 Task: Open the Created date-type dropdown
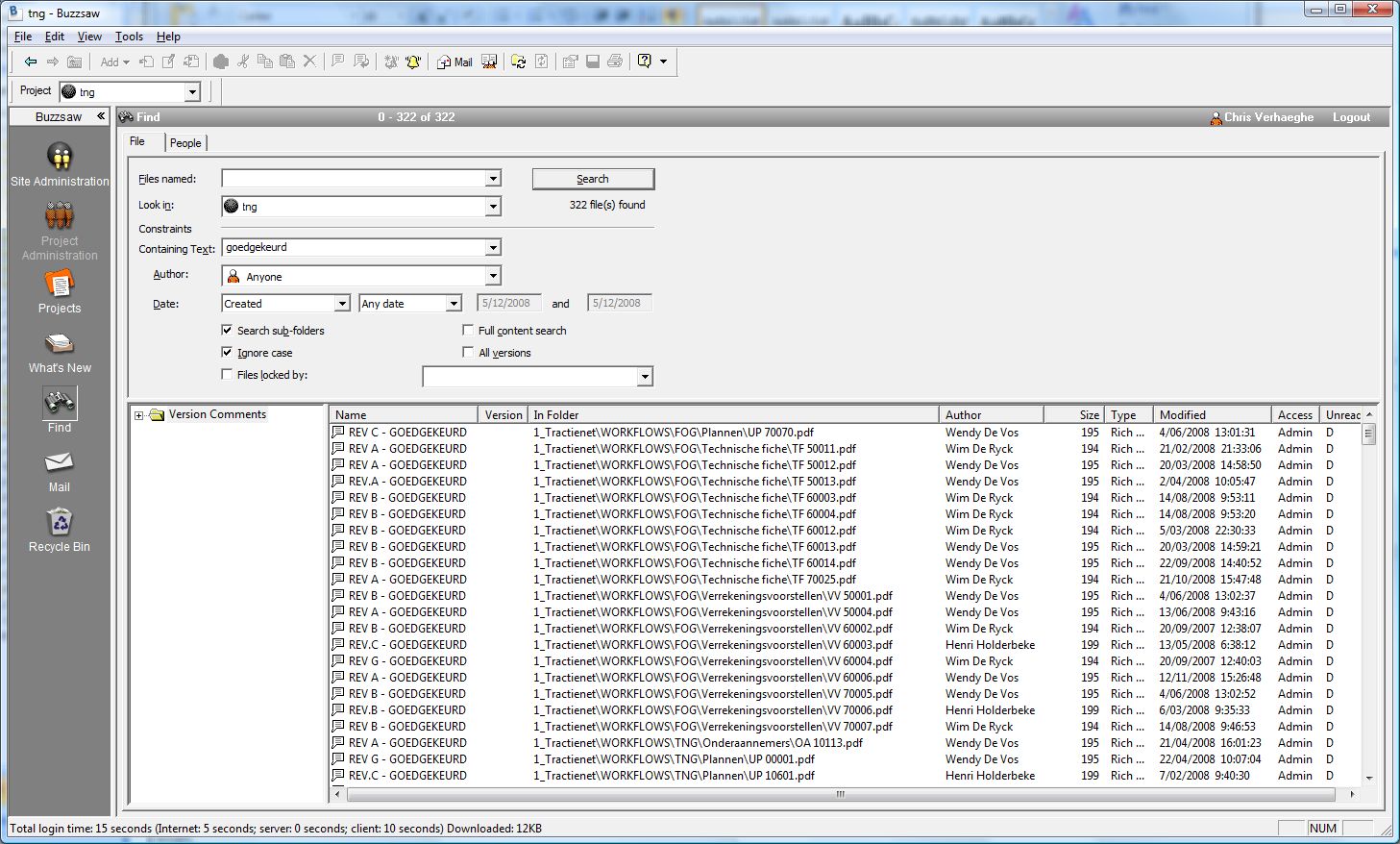click(342, 304)
